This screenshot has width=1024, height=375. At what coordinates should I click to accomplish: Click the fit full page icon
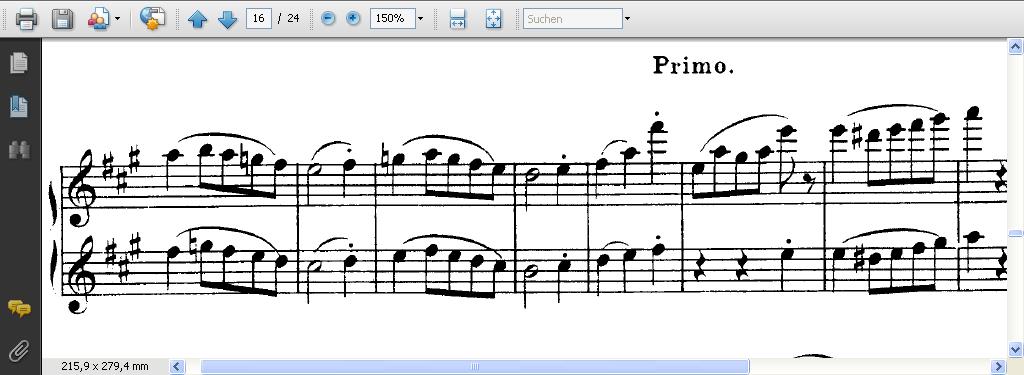[x=493, y=19]
